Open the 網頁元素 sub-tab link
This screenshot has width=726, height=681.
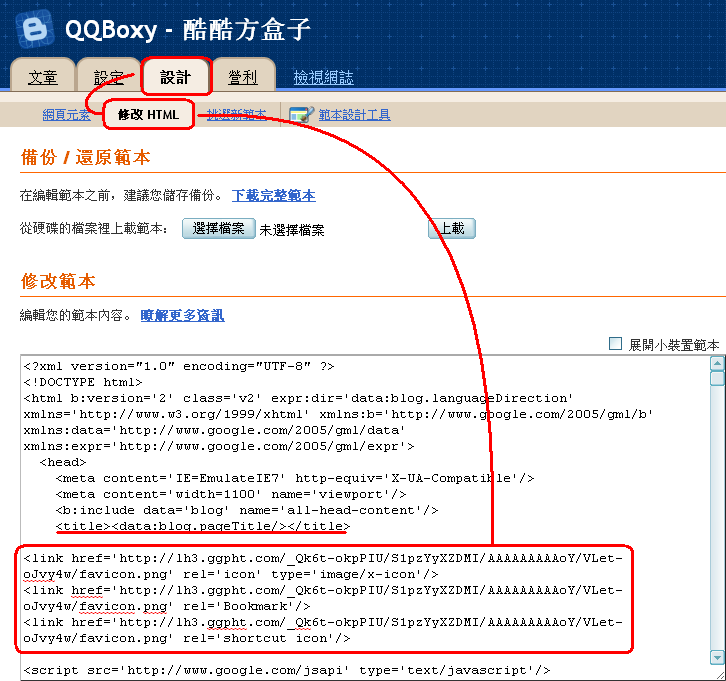click(x=66, y=114)
